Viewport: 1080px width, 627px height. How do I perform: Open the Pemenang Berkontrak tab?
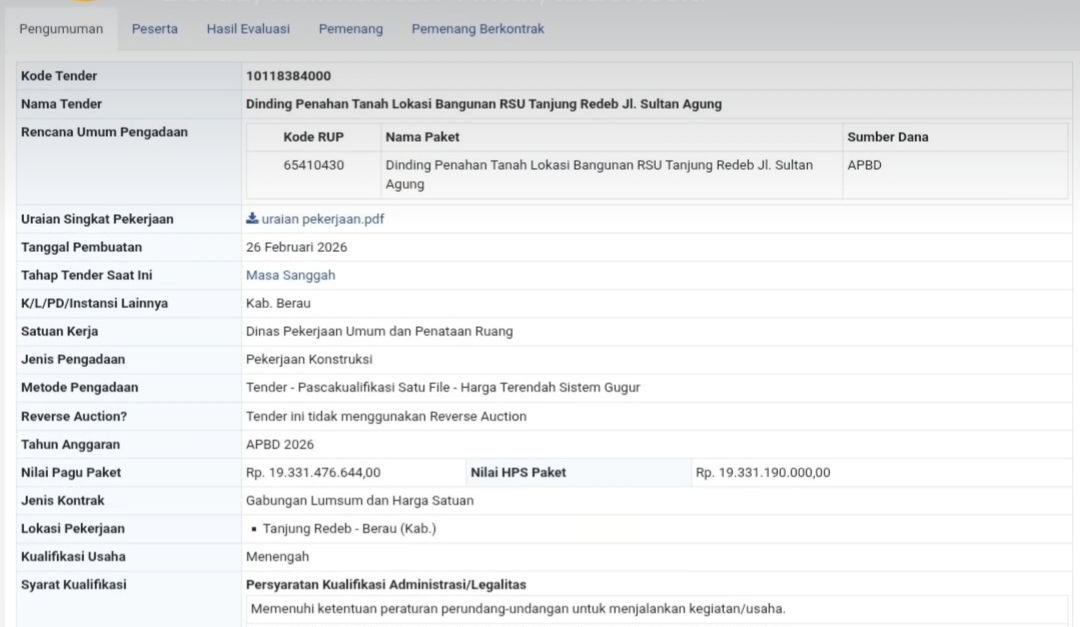pos(478,29)
